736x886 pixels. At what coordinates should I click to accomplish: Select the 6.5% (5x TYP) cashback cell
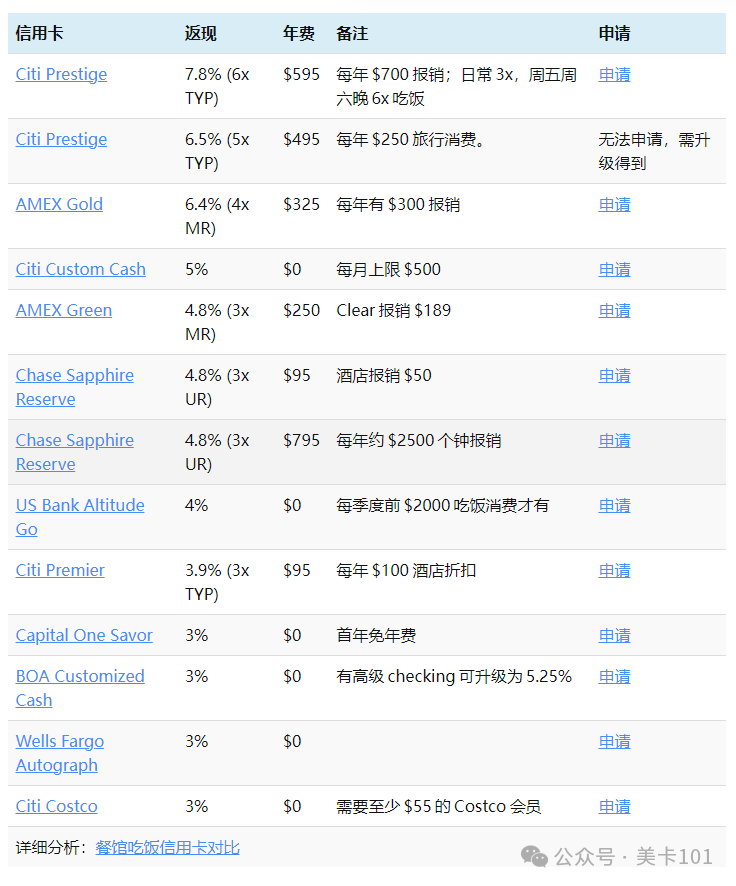tap(217, 151)
